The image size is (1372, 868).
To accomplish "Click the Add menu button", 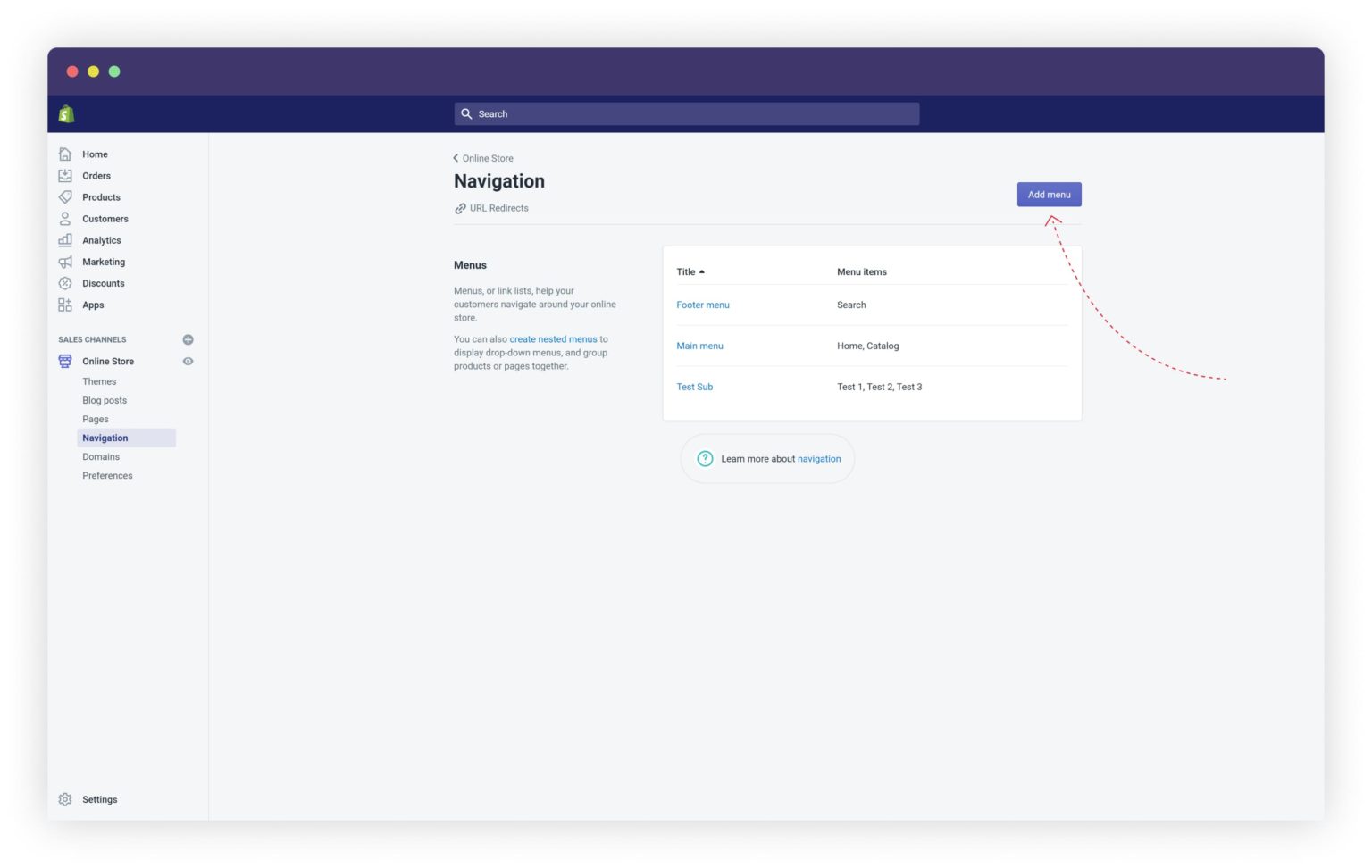I will point(1049,194).
